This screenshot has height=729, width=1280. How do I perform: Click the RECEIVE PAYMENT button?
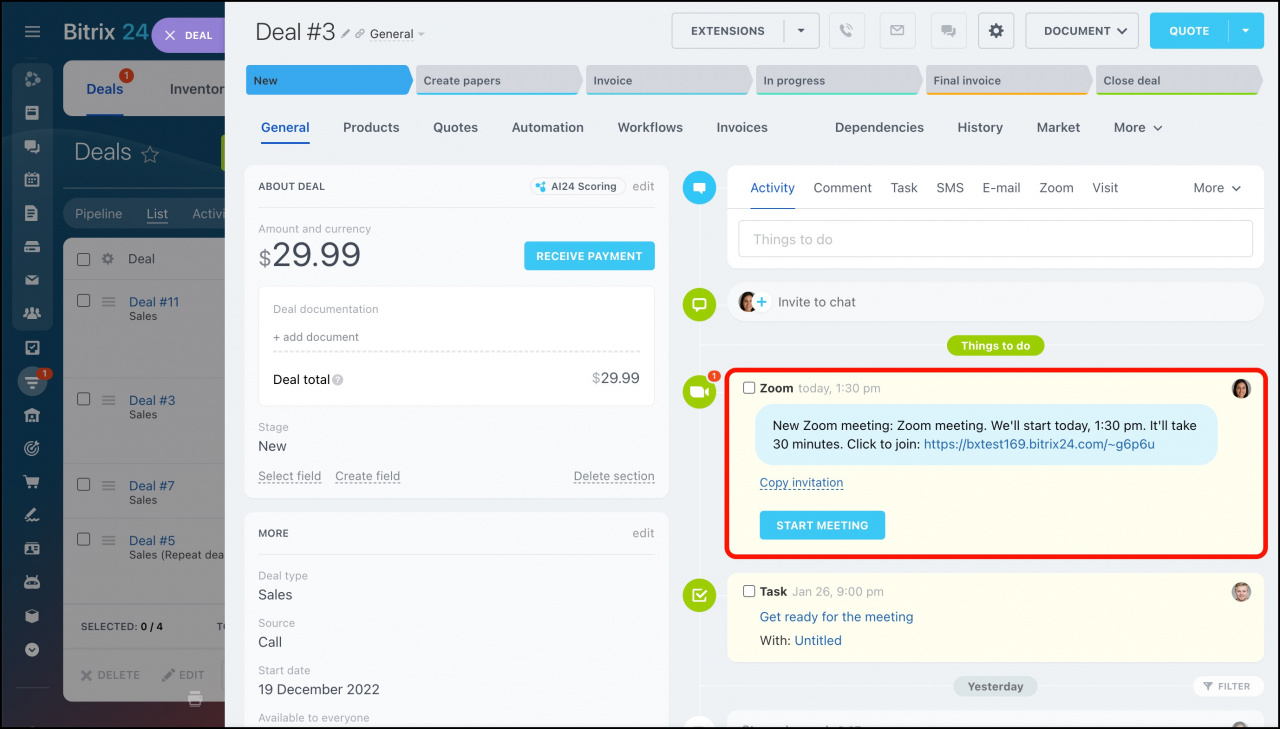pyautogui.click(x=589, y=256)
